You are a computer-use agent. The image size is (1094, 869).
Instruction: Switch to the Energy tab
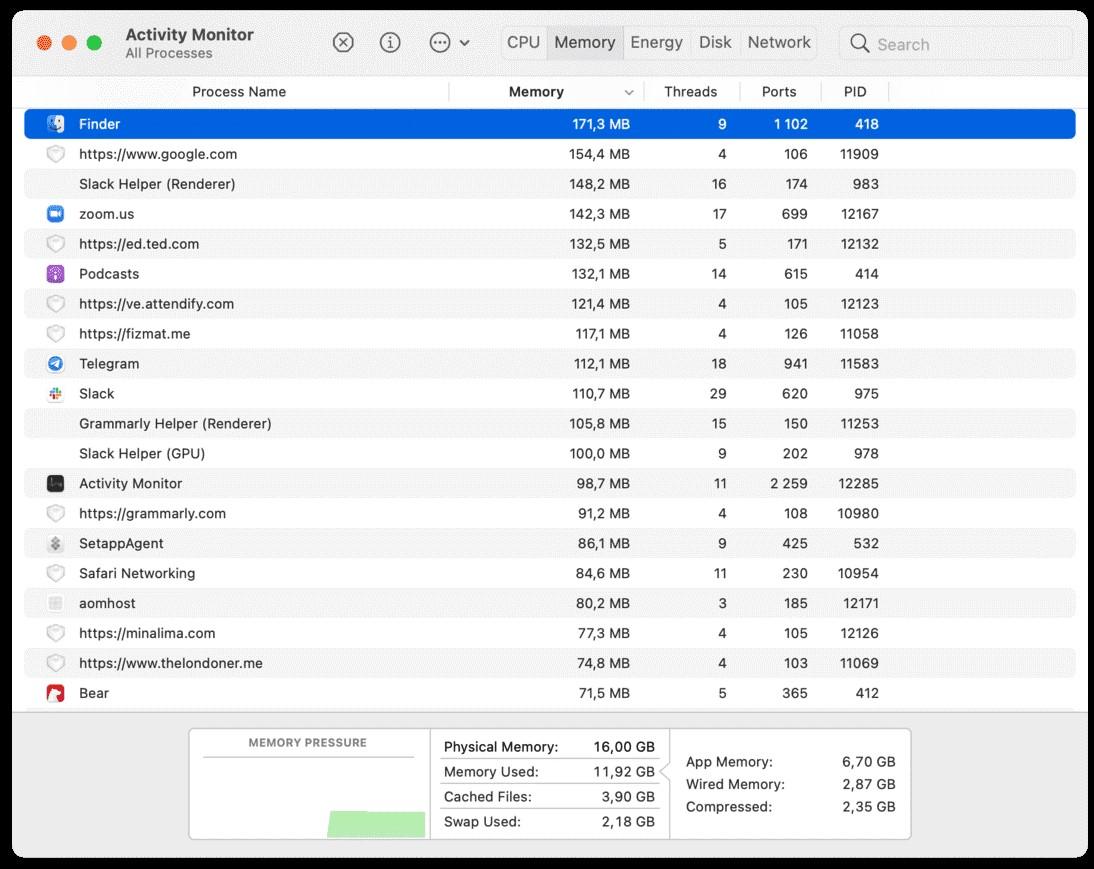point(657,43)
